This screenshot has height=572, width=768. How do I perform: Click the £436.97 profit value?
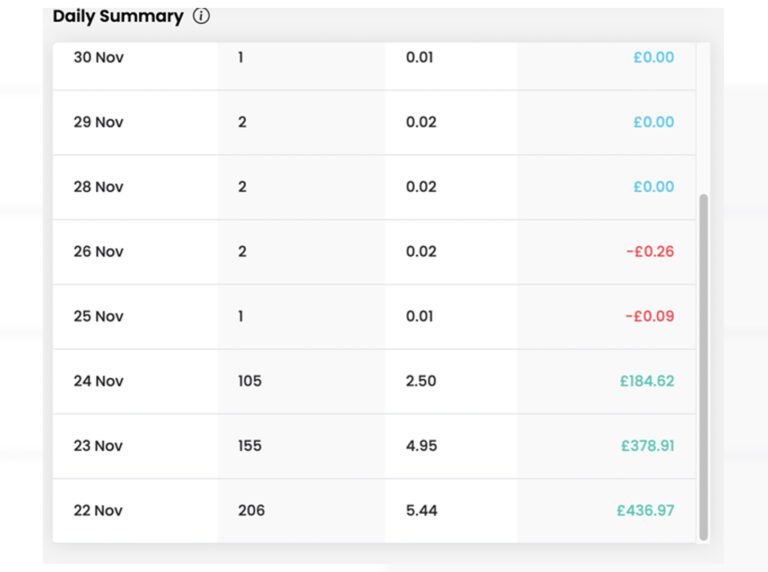[x=645, y=510]
